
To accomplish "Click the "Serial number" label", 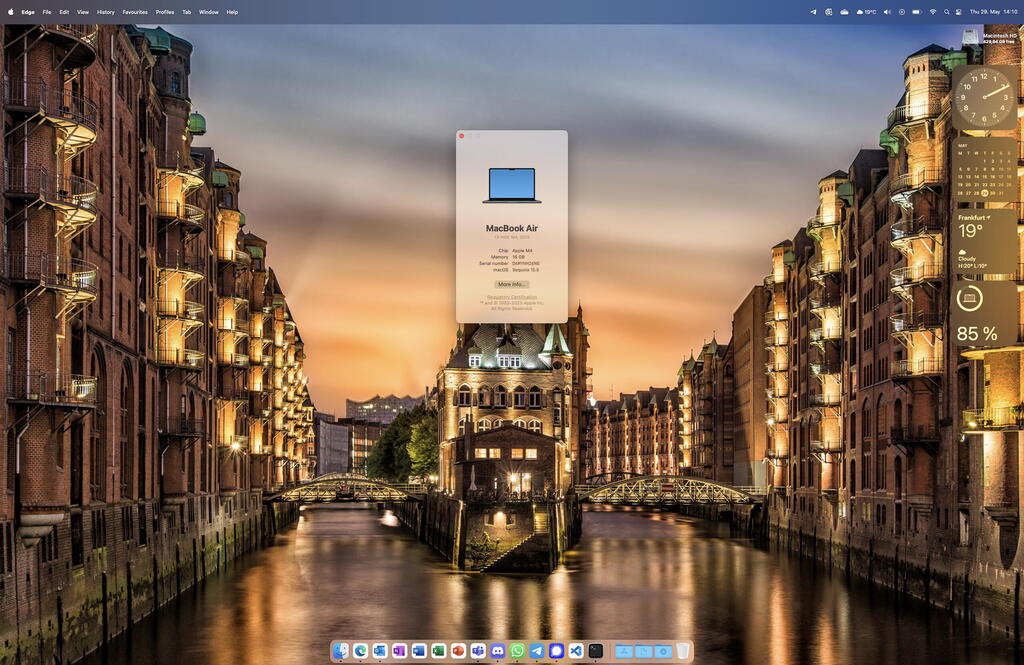I will (494, 263).
